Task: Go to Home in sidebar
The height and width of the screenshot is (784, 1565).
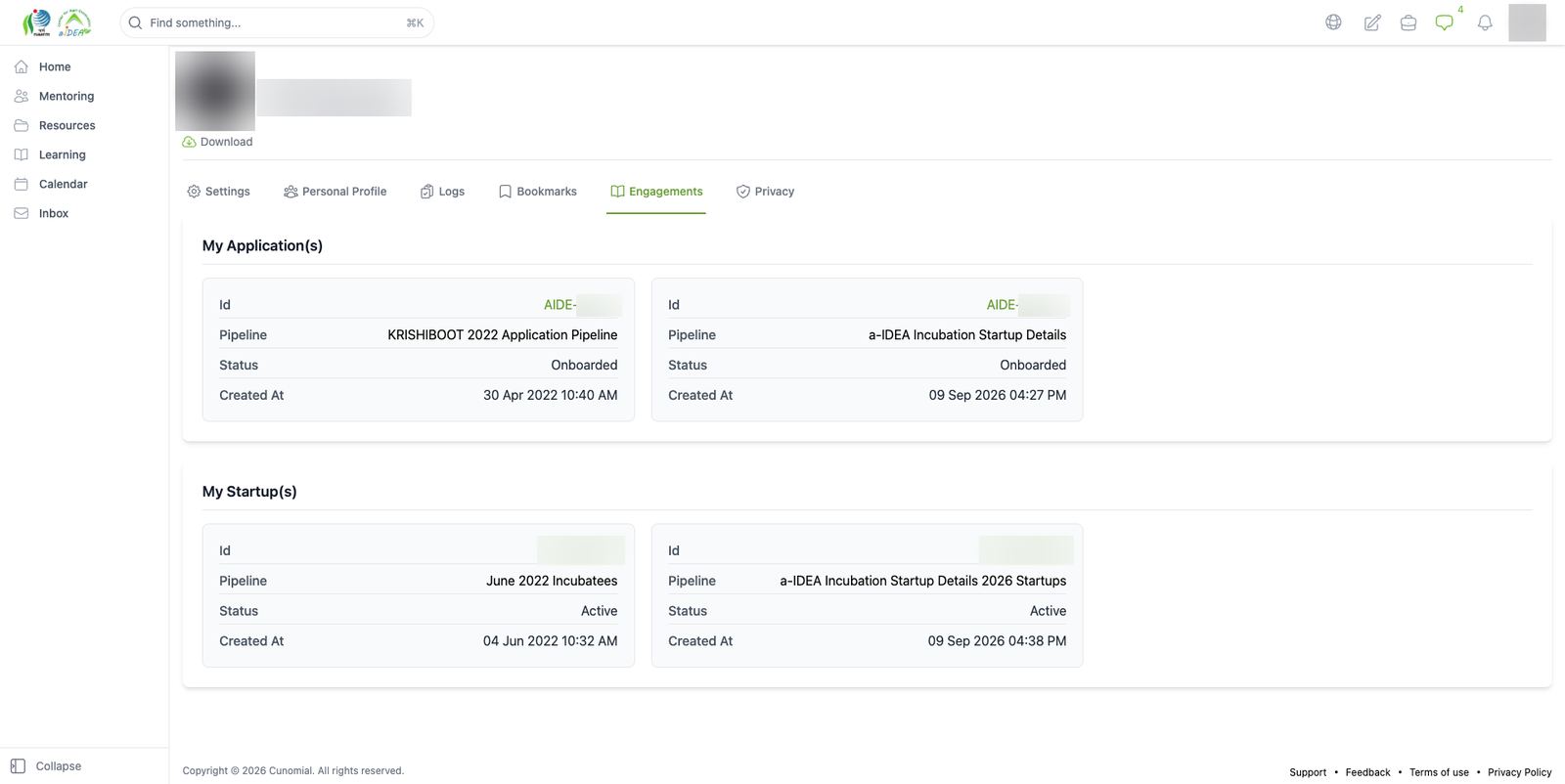Action: point(55,66)
